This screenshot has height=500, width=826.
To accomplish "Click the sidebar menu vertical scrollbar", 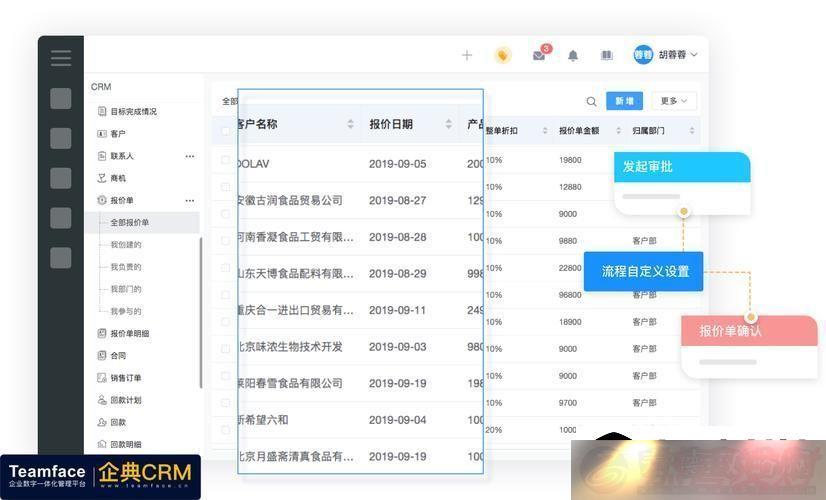I will click(201, 313).
